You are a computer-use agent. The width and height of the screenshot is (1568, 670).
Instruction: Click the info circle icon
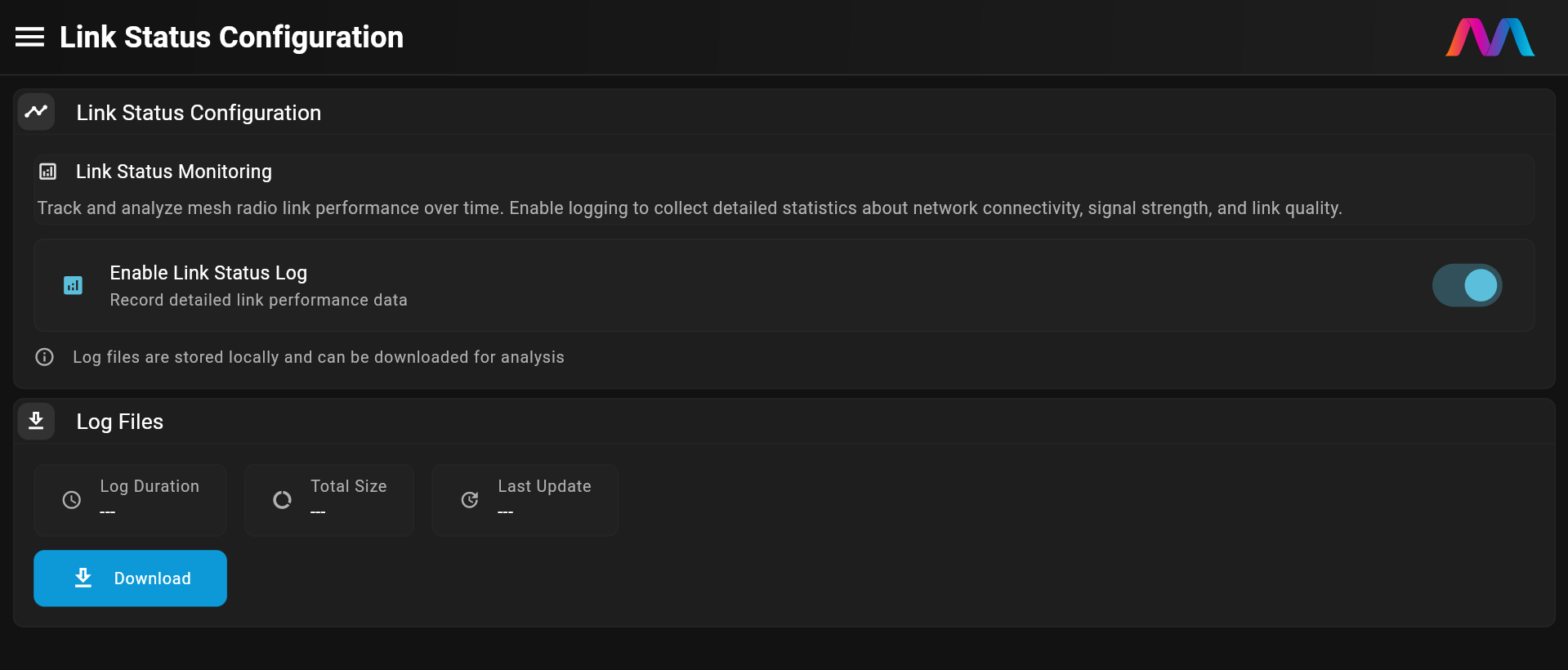point(45,357)
